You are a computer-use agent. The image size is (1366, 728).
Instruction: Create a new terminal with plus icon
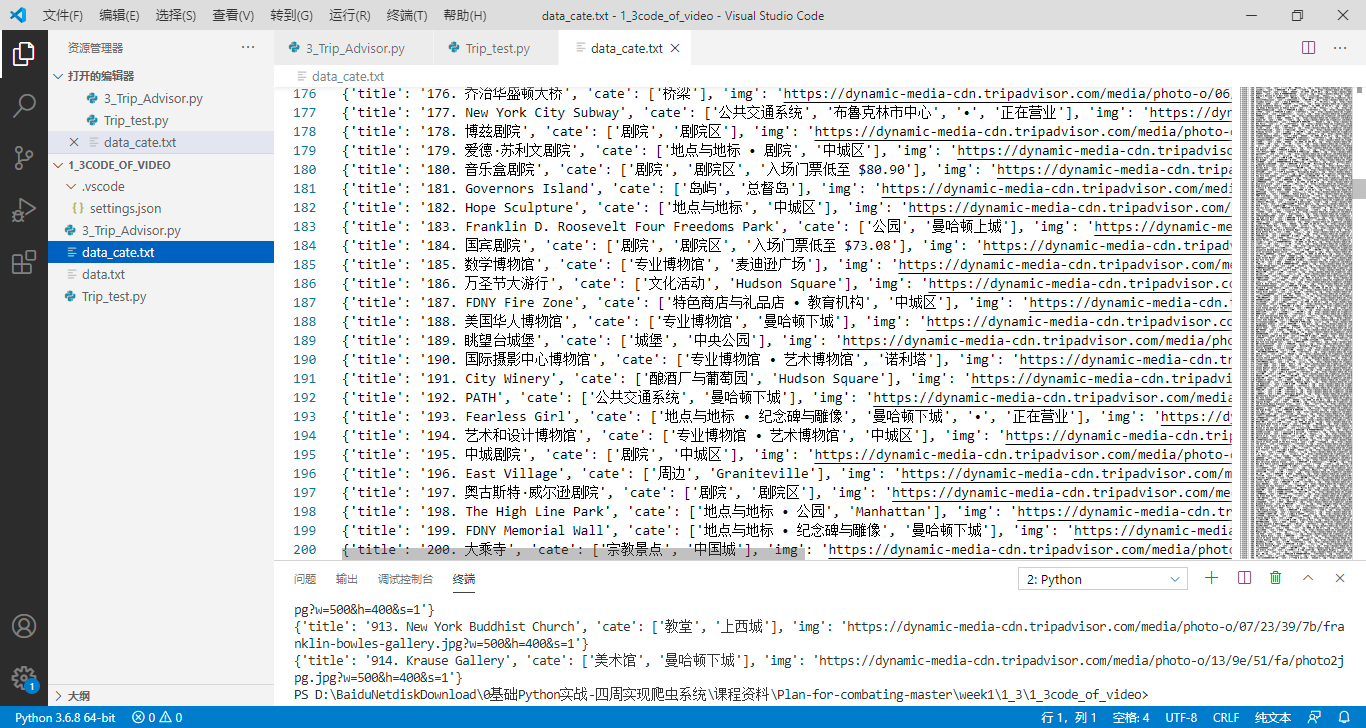[x=1212, y=578]
